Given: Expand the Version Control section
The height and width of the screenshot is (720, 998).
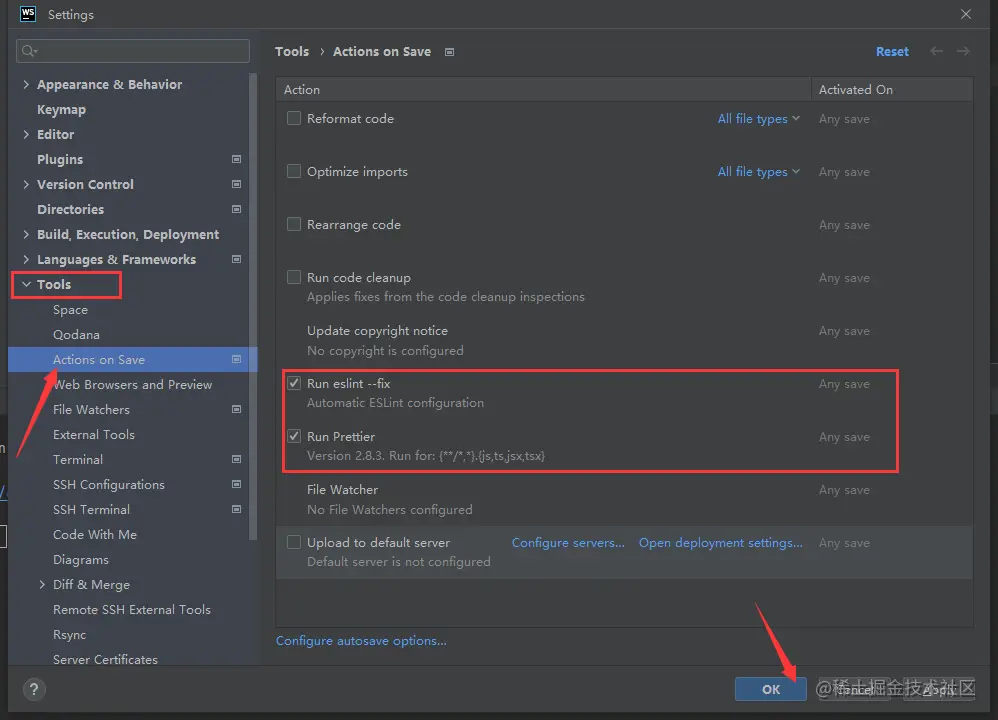Looking at the screenshot, I should click(x=26, y=184).
